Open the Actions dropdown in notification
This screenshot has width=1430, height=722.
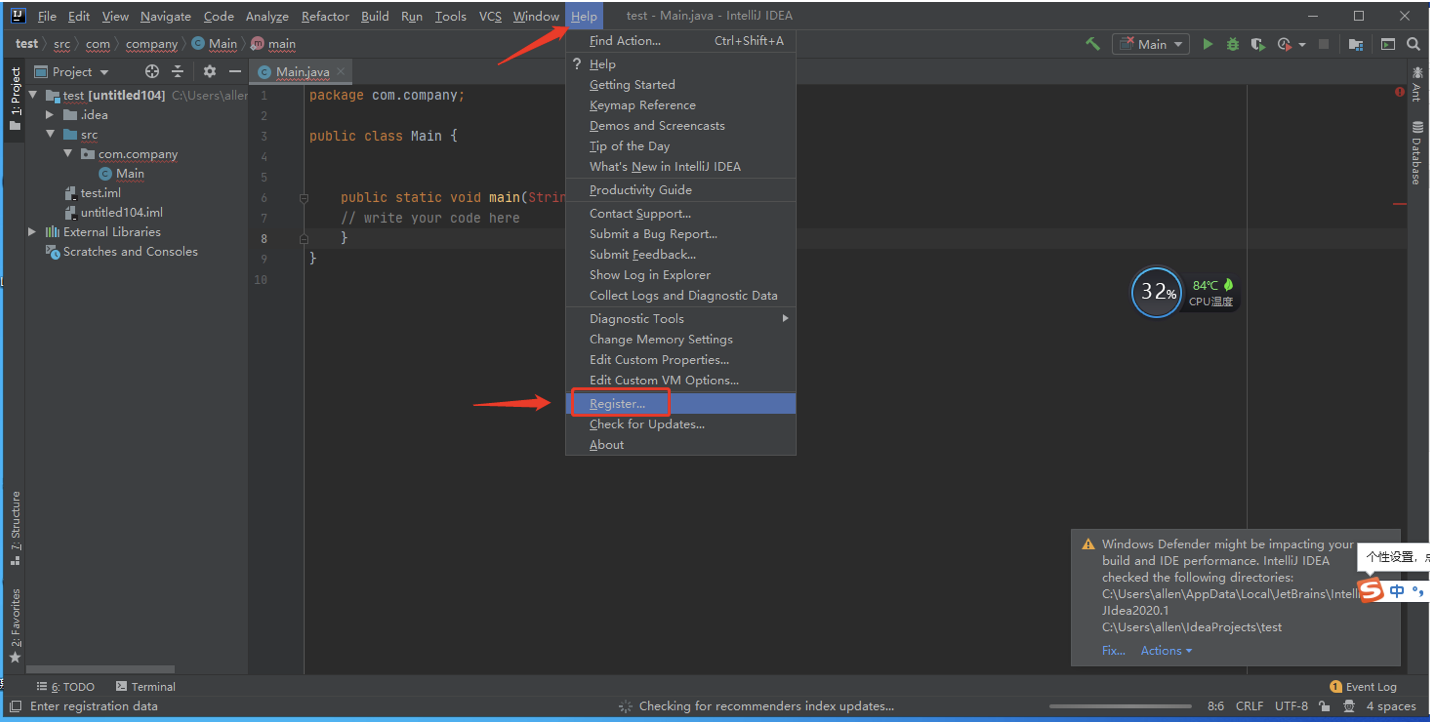point(1166,650)
